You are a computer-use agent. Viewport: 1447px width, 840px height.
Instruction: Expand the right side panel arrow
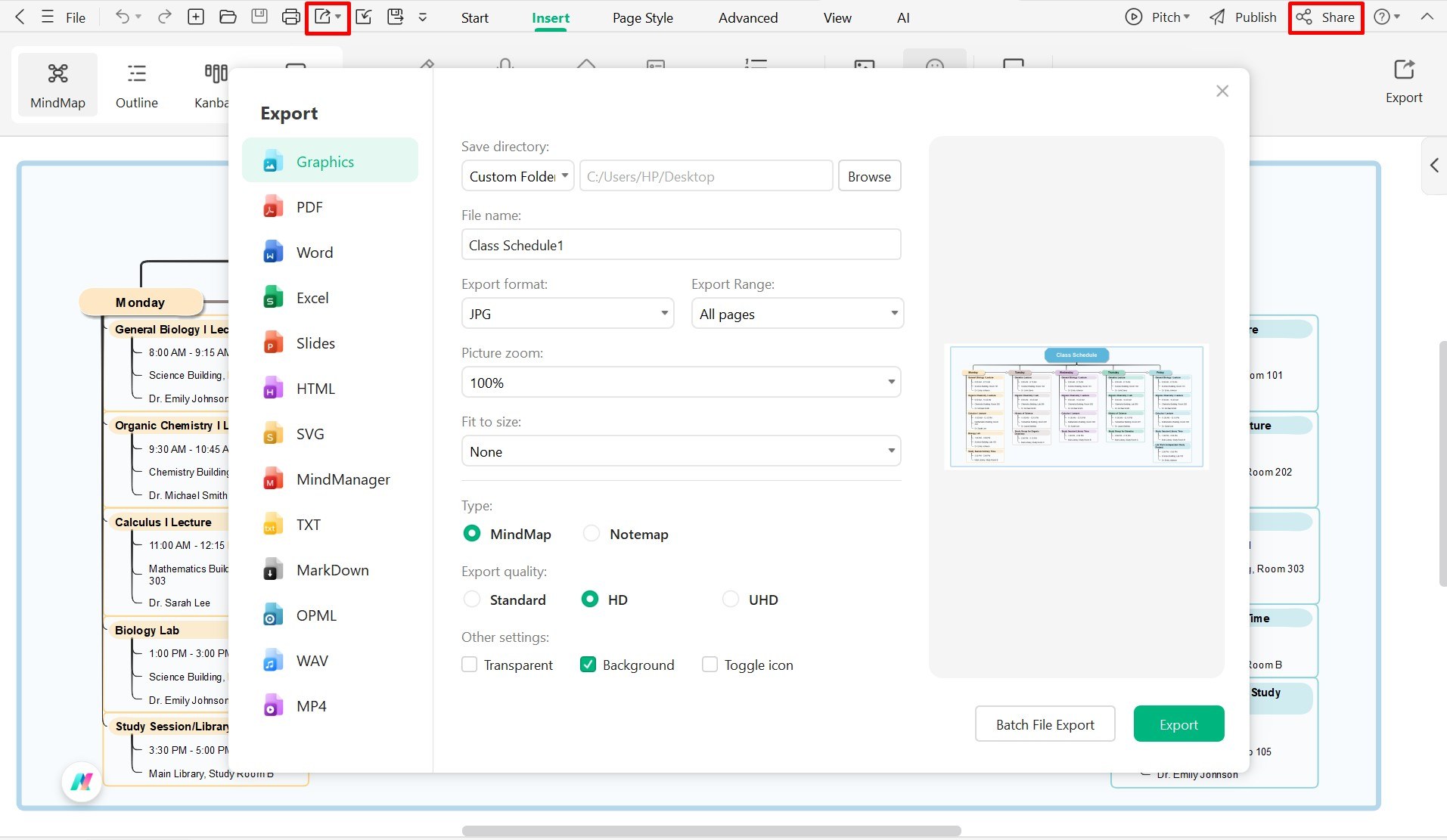[1434, 166]
